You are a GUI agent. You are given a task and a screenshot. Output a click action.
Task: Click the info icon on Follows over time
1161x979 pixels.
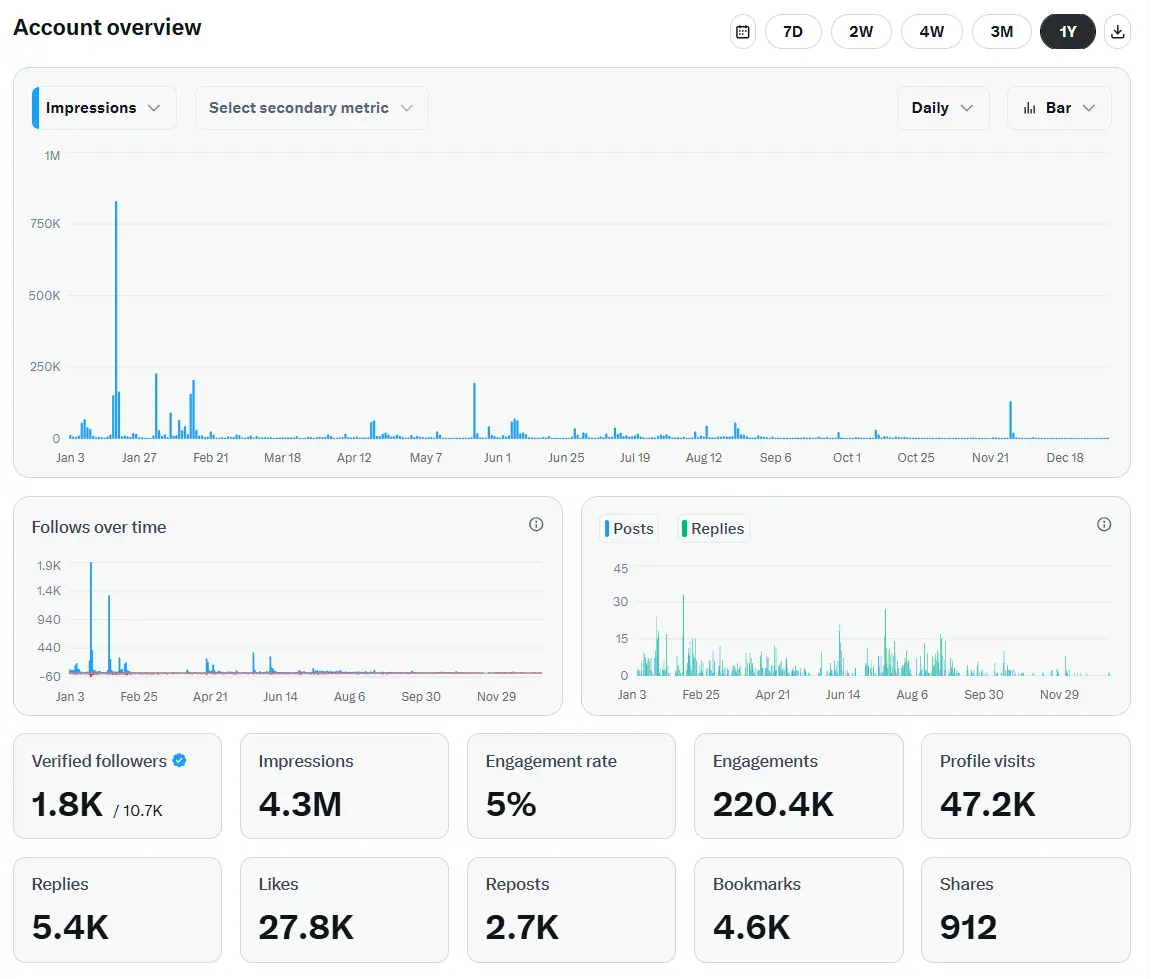tap(536, 524)
